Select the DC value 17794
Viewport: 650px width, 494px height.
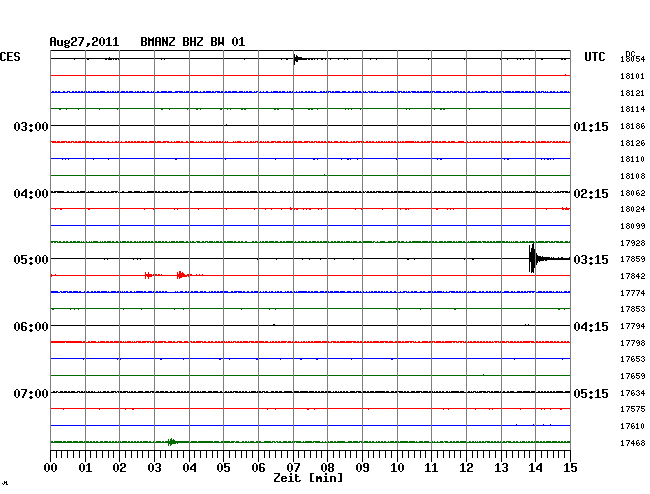pos(633,326)
